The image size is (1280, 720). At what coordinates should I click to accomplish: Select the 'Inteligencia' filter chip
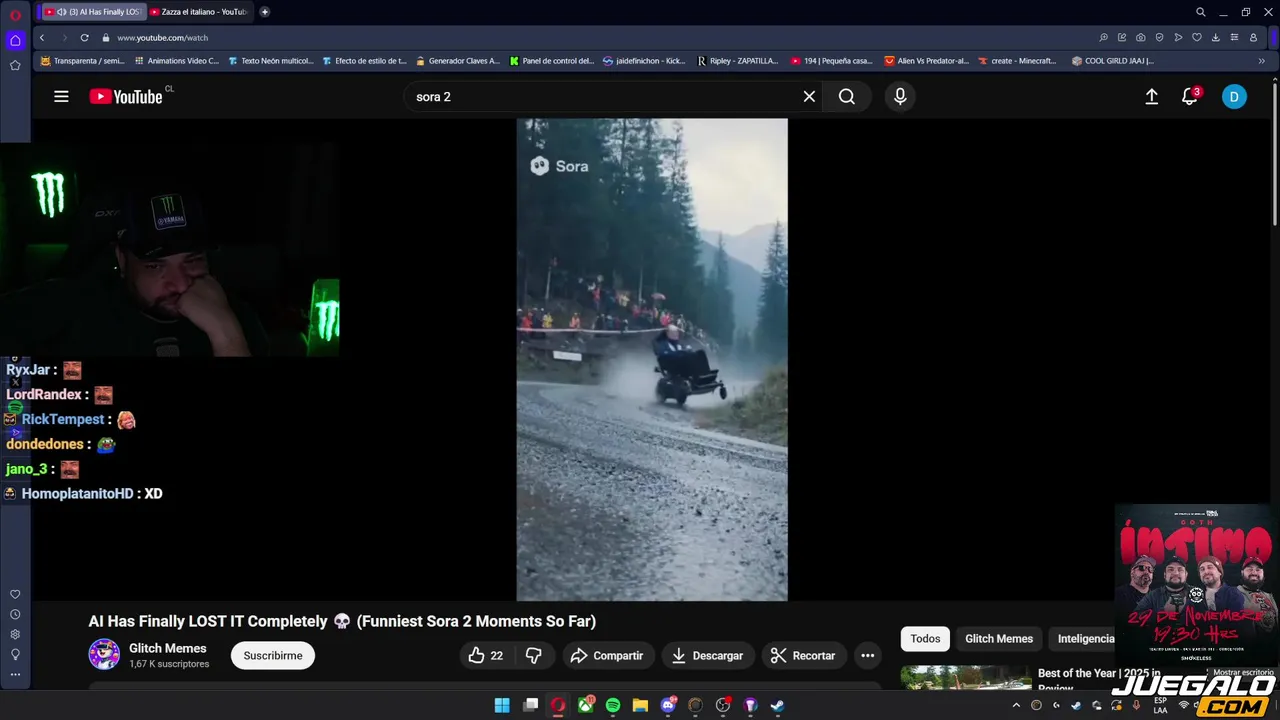pyautogui.click(x=1085, y=638)
